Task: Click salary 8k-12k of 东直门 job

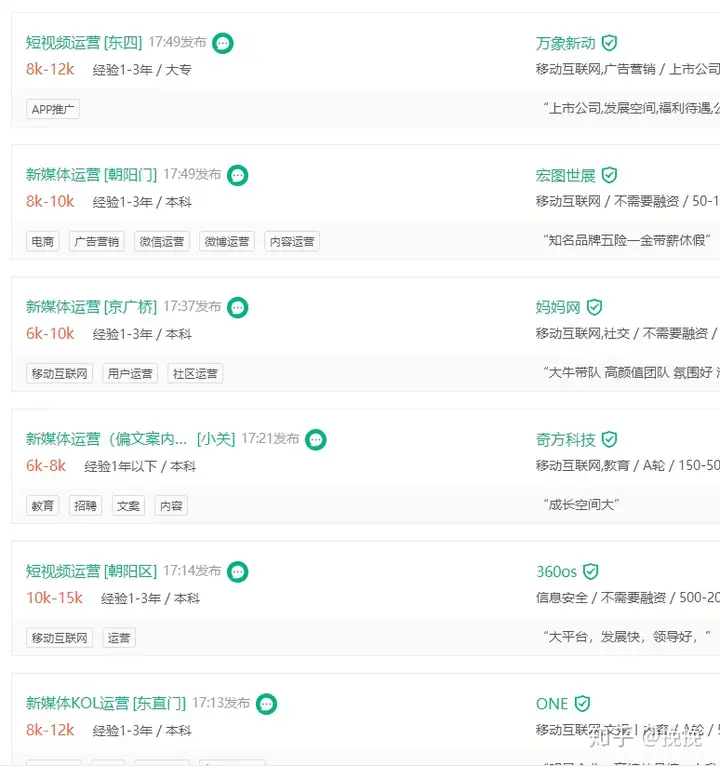Action: [x=50, y=730]
